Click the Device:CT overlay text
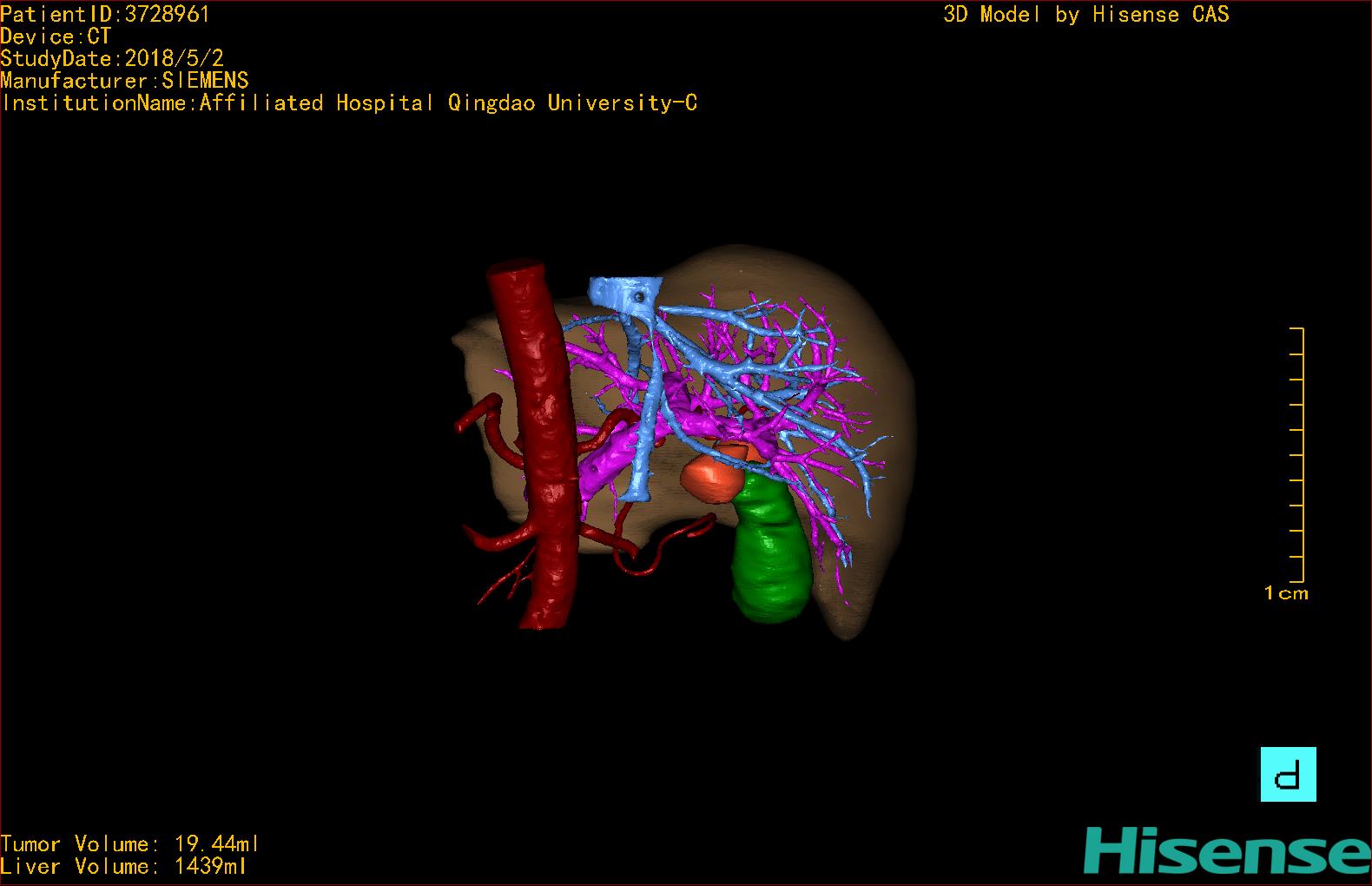 tap(56, 36)
